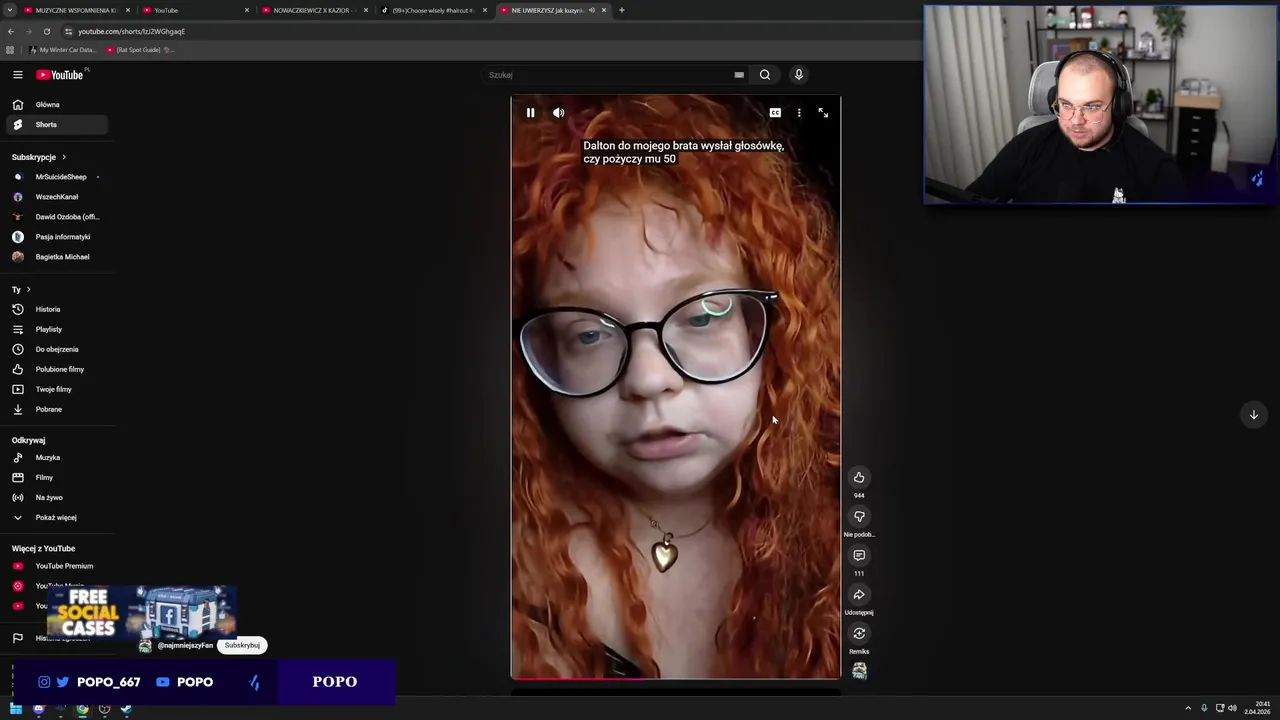1280x720 pixels.
Task: Open the Short's three-dot options menu
Action: 799,113
